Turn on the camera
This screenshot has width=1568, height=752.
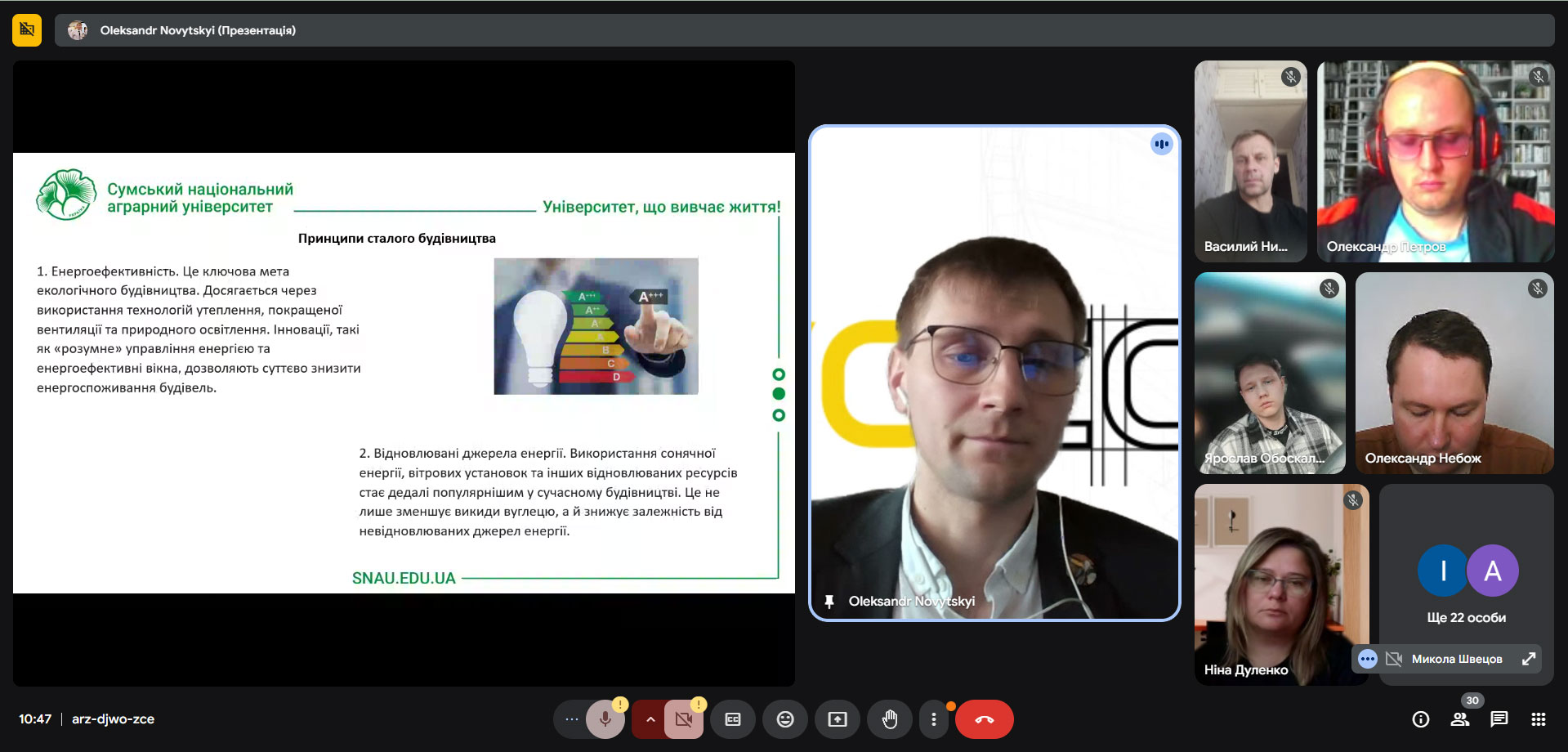[x=684, y=719]
